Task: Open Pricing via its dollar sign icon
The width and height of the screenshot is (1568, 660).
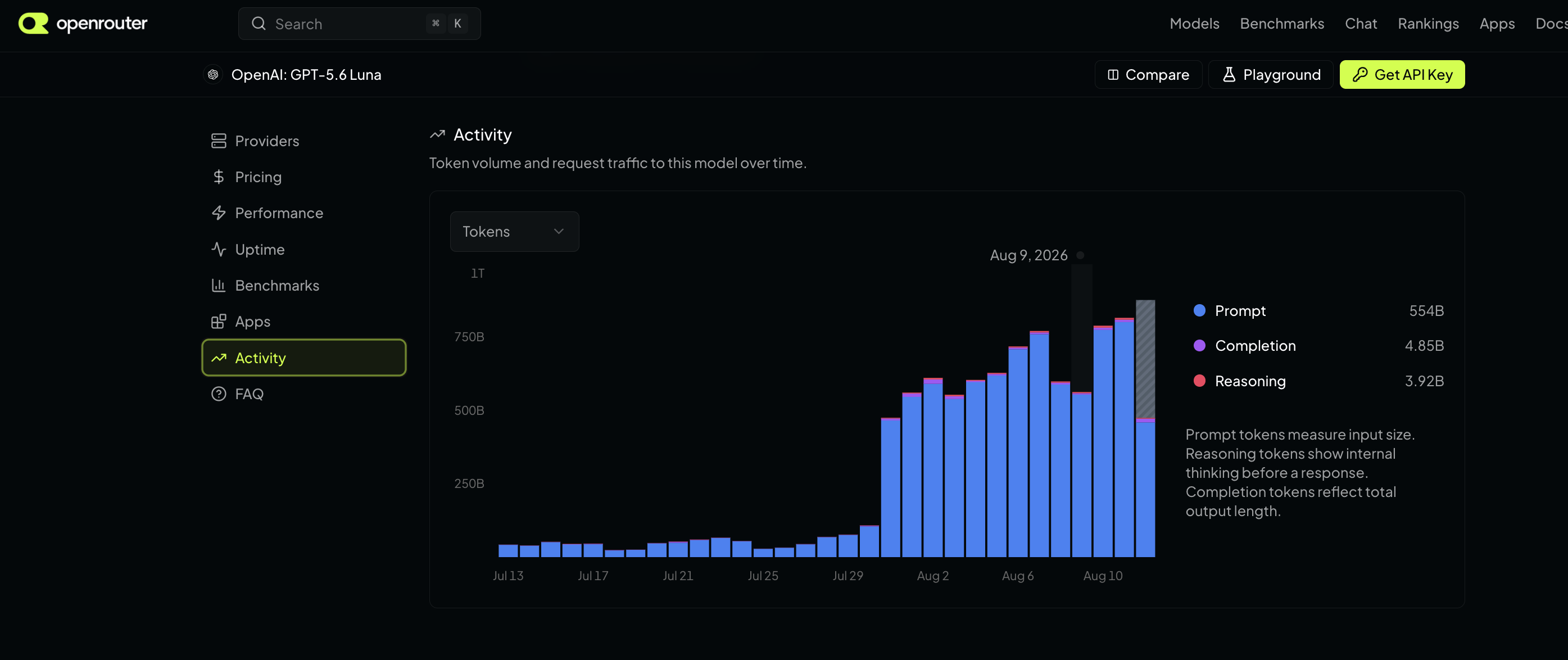Action: (219, 177)
